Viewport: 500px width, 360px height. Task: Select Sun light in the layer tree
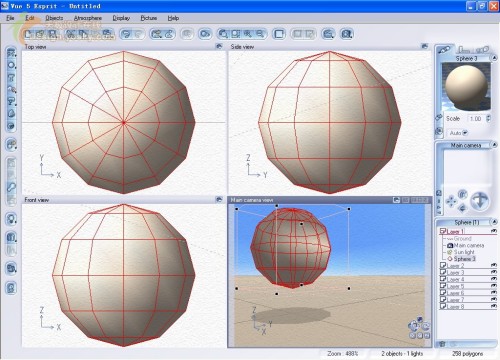(464, 252)
